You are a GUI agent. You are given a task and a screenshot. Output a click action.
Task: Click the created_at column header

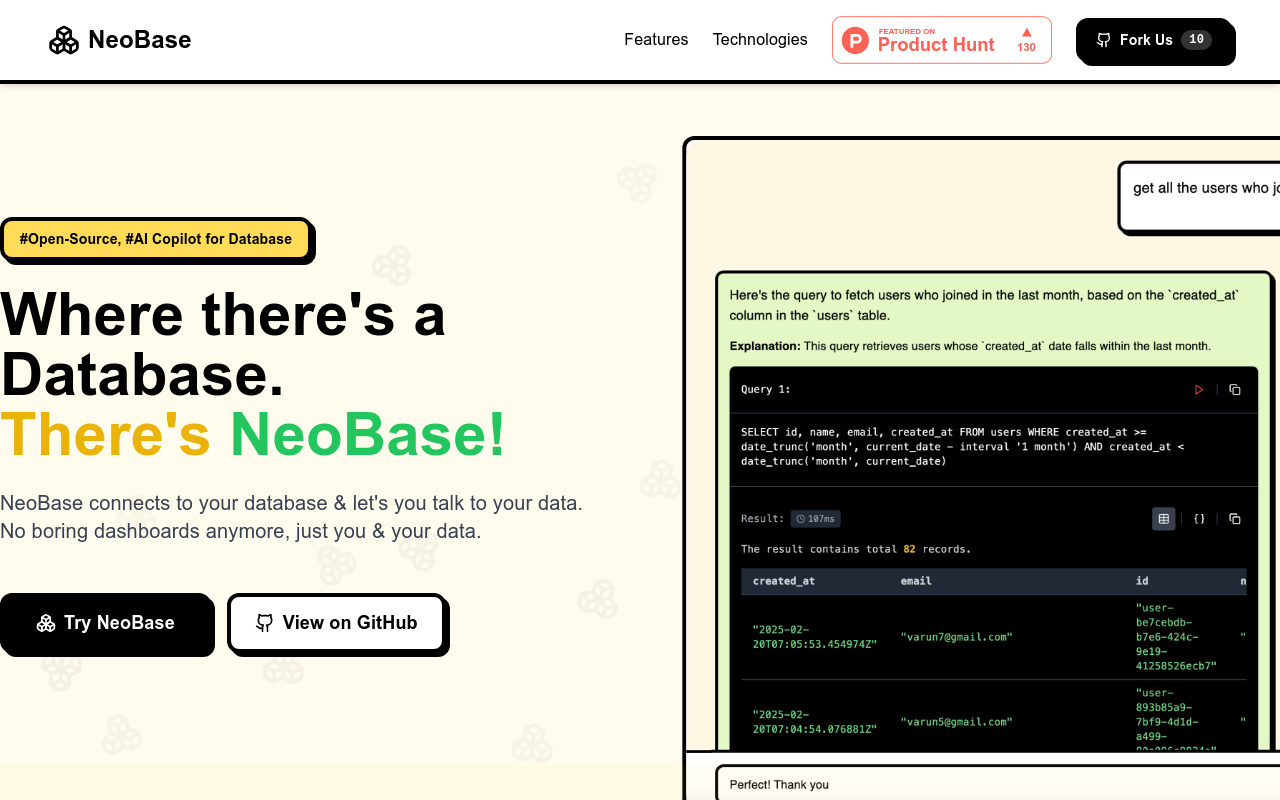tap(783, 581)
